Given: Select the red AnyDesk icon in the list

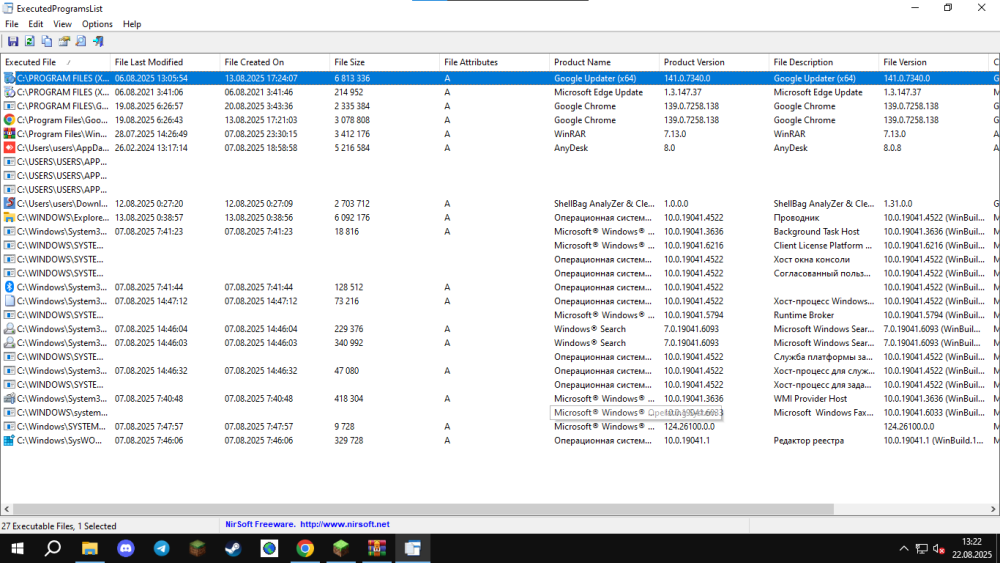Looking at the screenshot, I should pyautogui.click(x=9, y=148).
